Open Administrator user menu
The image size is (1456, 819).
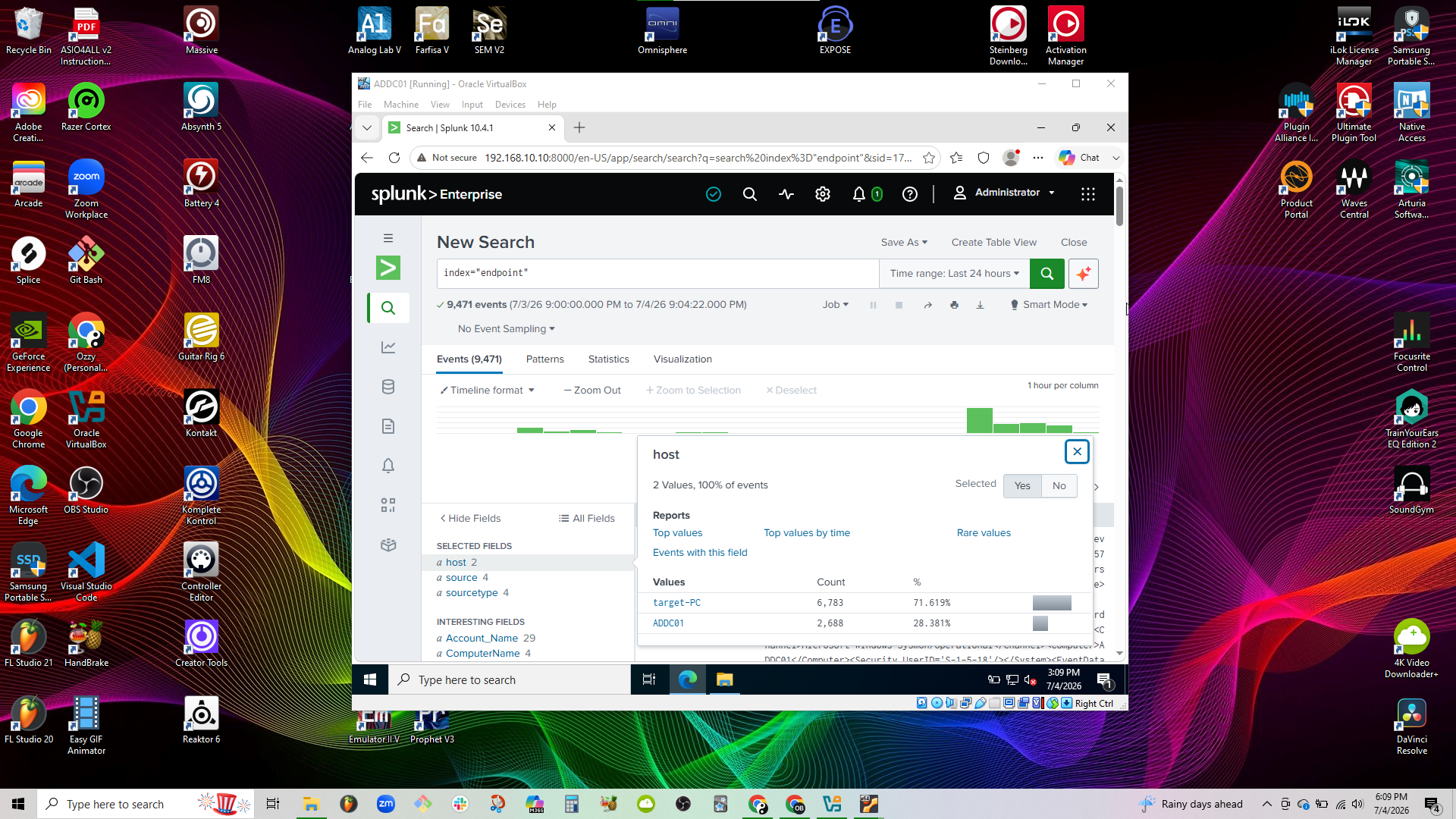click(x=1005, y=193)
